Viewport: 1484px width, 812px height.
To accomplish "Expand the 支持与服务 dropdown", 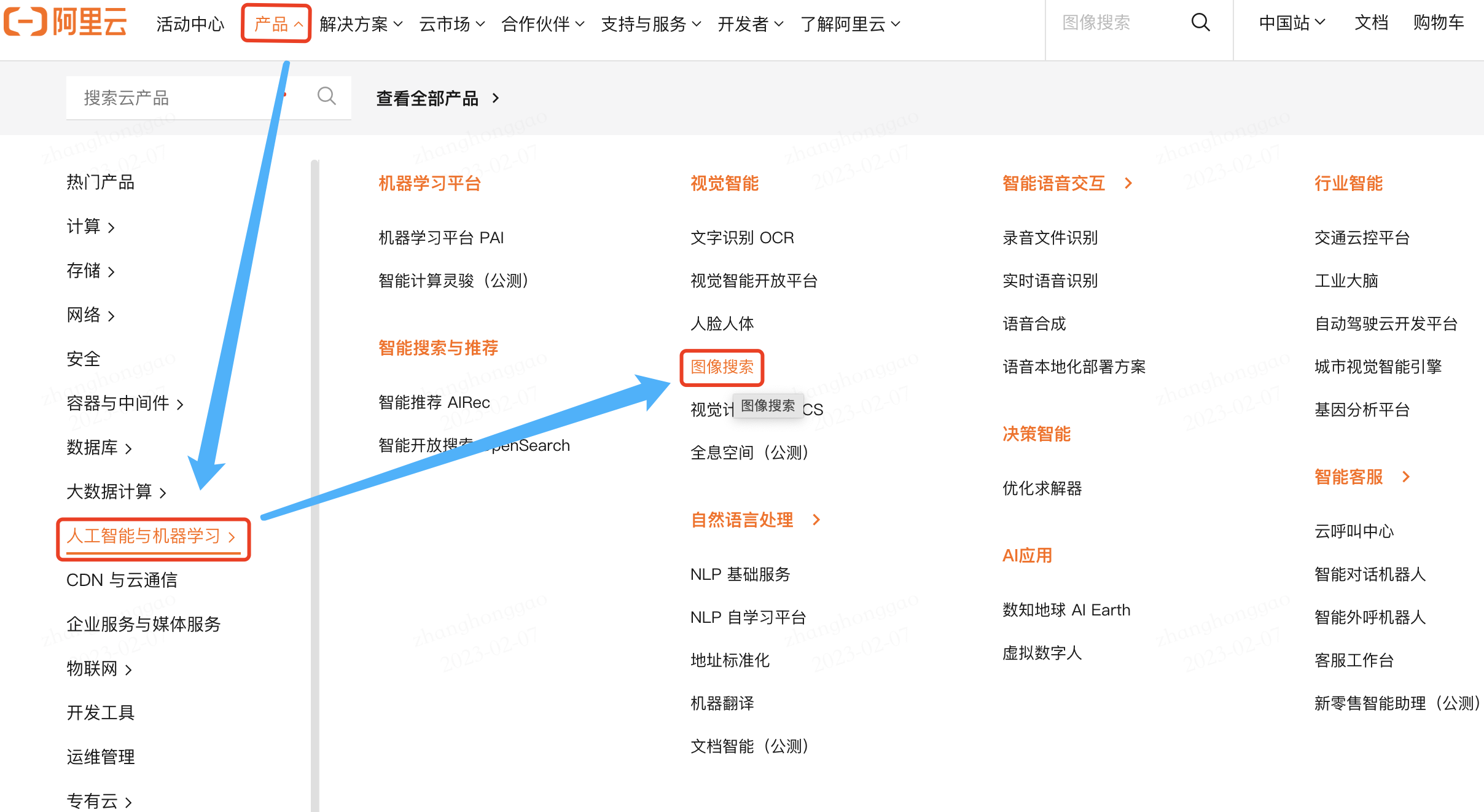I will point(650,24).
